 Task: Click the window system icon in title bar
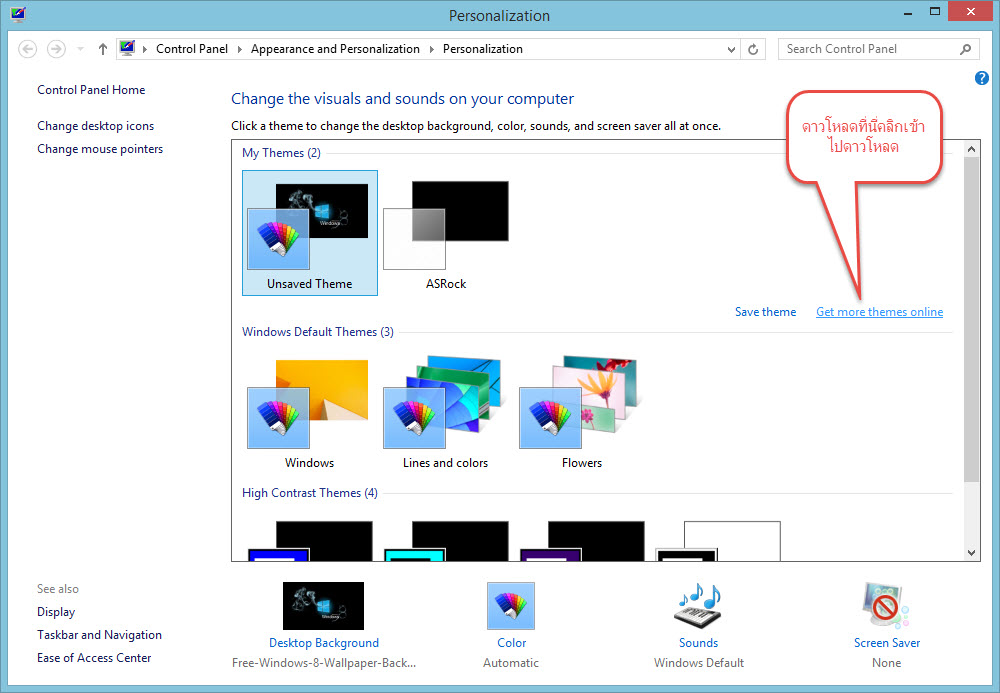pyautogui.click(x=18, y=14)
